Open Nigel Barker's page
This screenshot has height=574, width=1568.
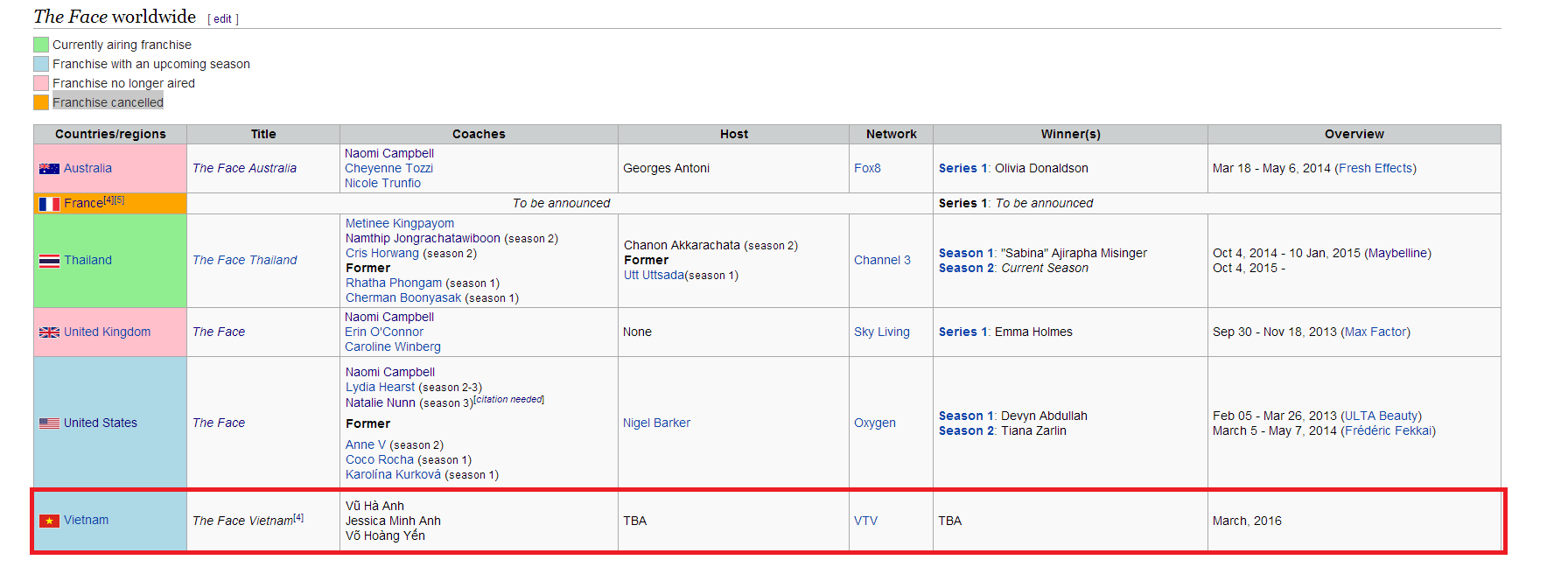coord(656,423)
